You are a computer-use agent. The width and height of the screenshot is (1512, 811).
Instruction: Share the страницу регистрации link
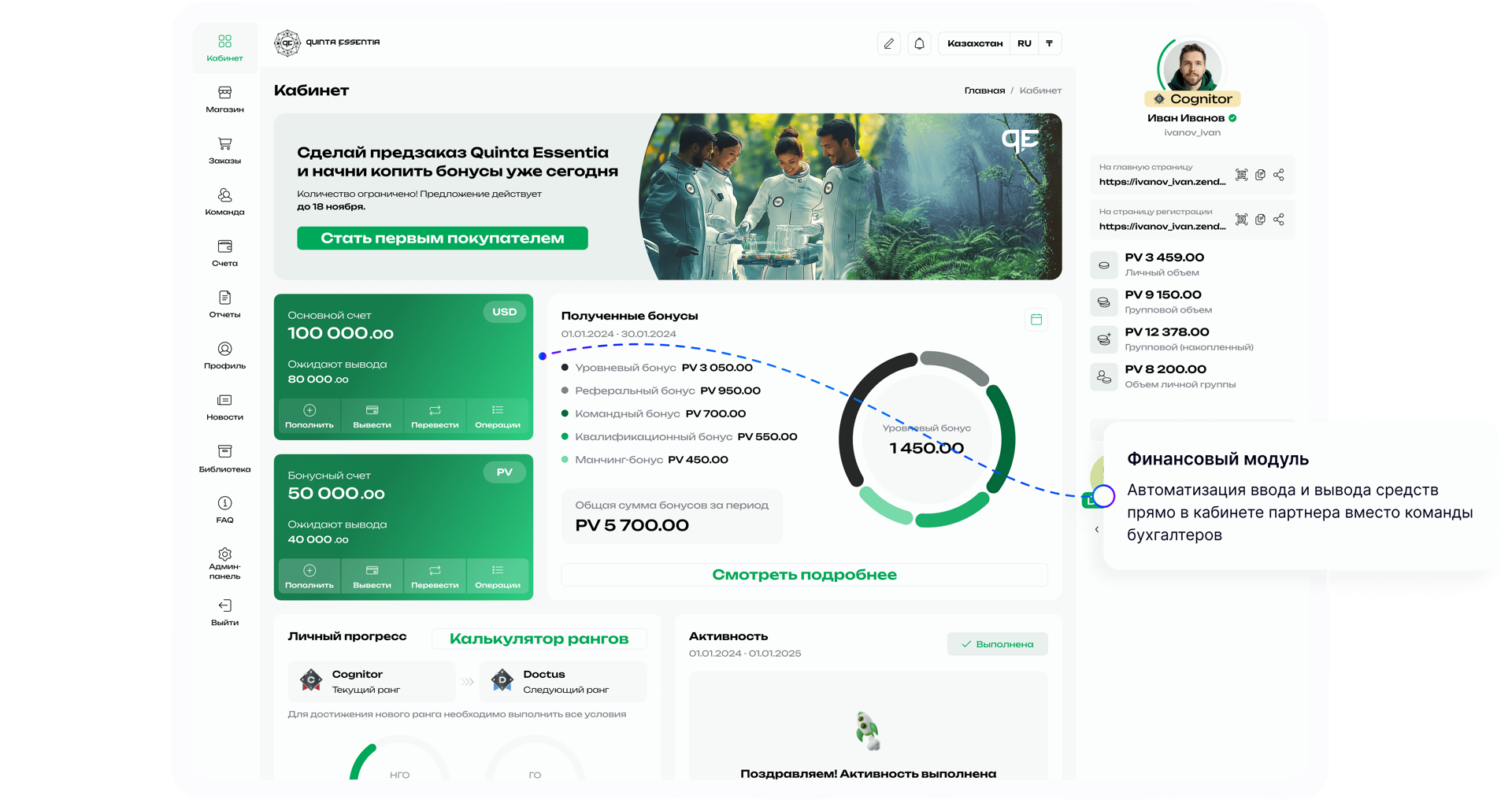1278,220
